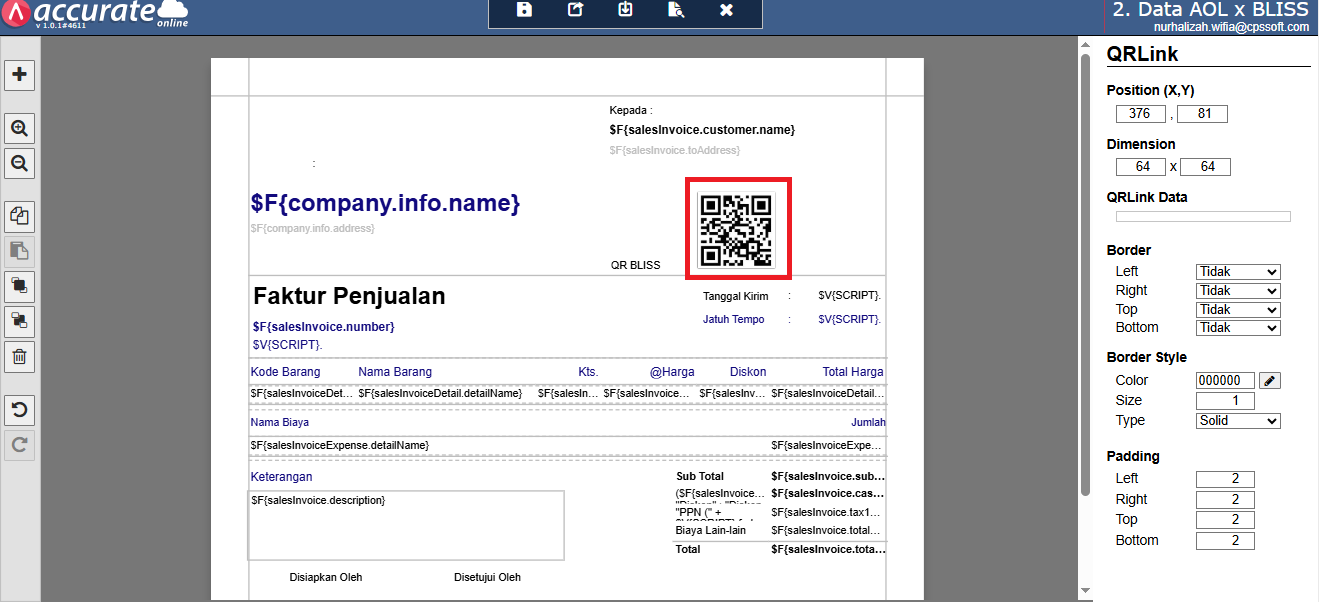Select the Jatuh Tempo label
Image resolution: width=1326 pixels, height=605 pixels.
click(x=734, y=320)
